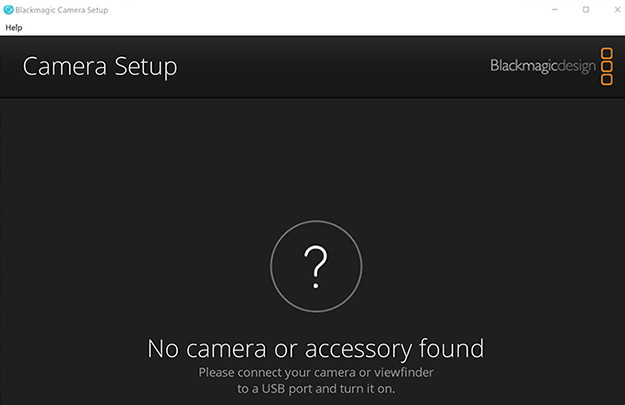Click the question mark symbol
625x405 pixels.
click(x=316, y=264)
